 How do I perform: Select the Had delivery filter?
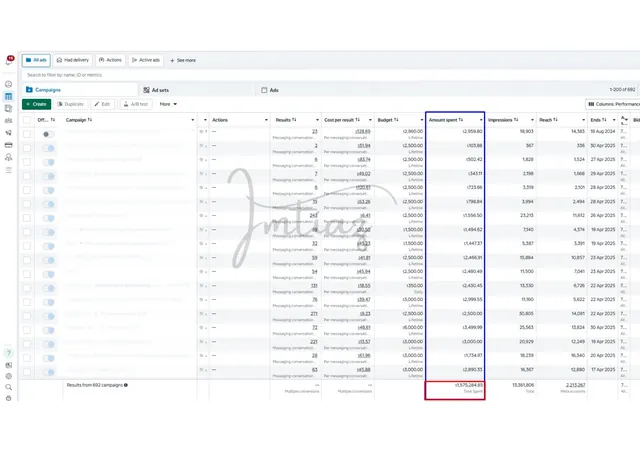73,60
